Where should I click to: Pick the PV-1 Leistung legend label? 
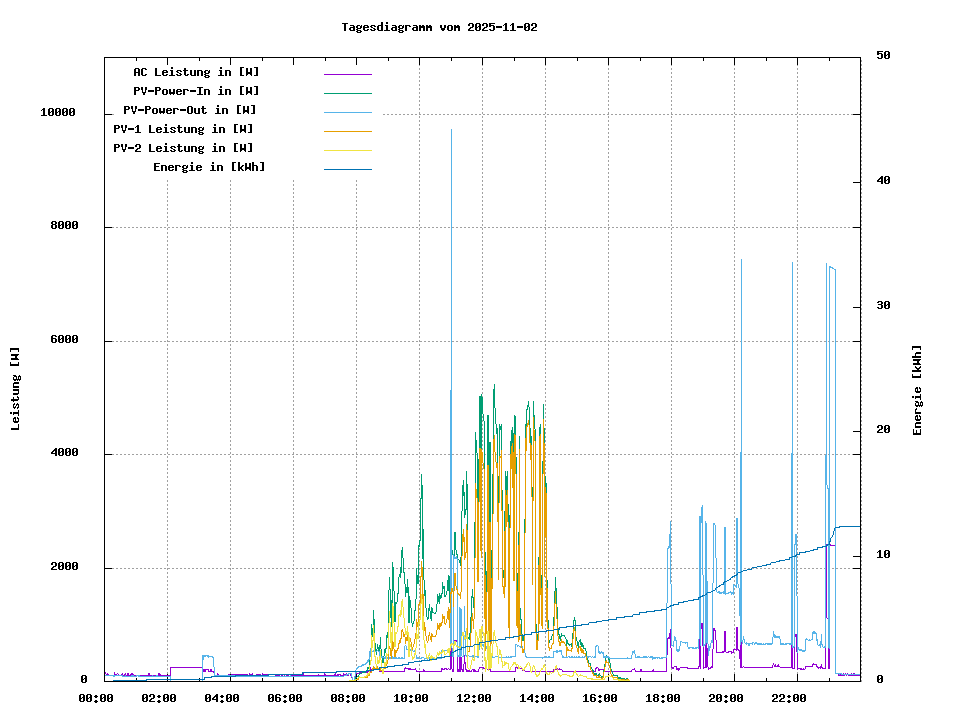click(x=183, y=129)
